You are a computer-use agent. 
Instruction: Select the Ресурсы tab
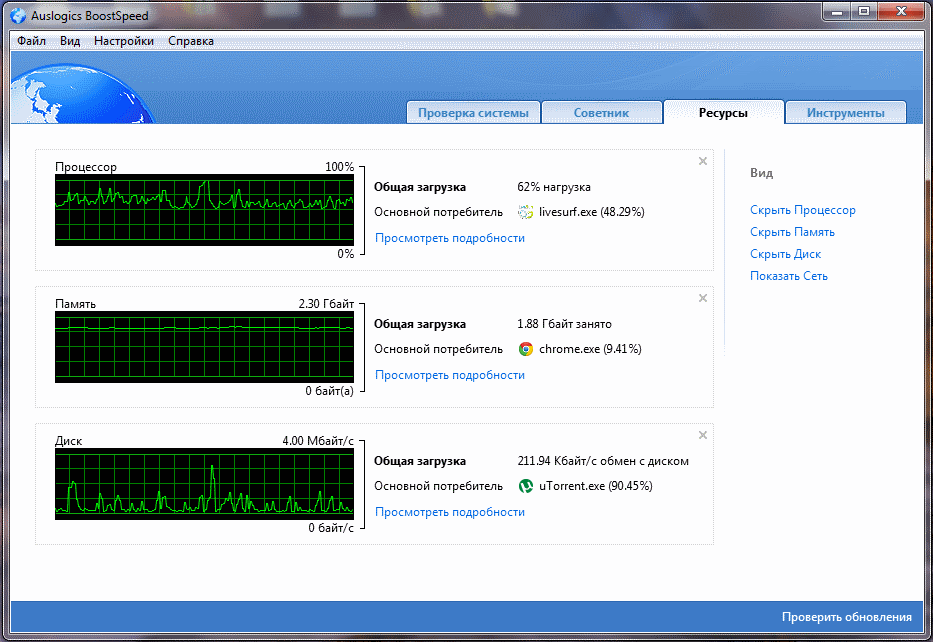tap(723, 112)
